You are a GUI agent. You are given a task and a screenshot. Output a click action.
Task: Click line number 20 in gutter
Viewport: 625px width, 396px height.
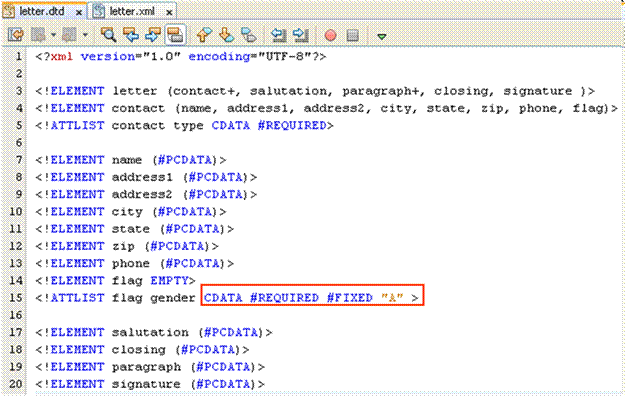[x=16, y=384]
